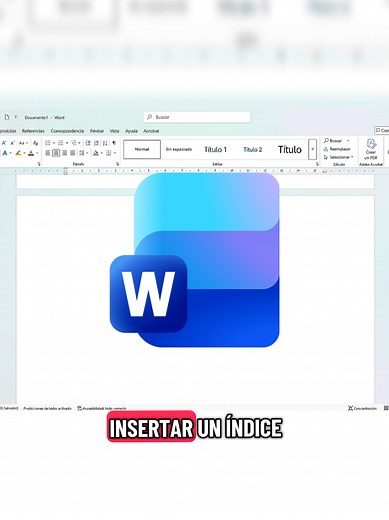Select the Normal style
Viewport: 389px width, 520px height.
click(x=142, y=149)
